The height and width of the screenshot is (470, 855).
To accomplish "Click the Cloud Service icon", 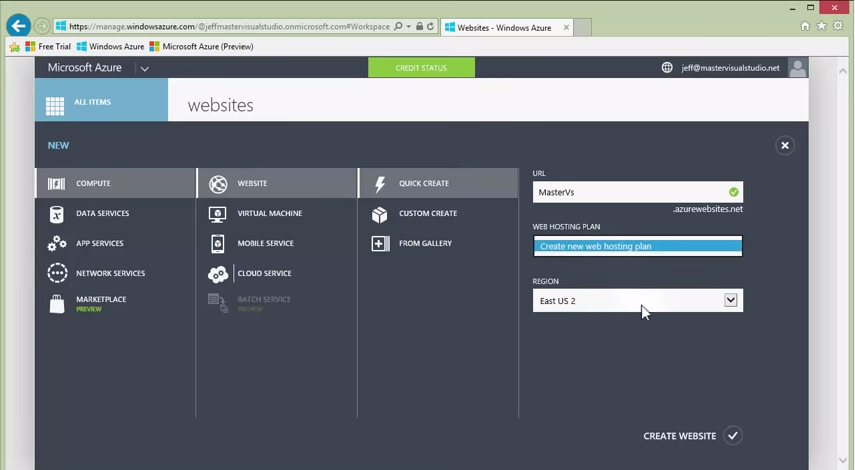I will click(218, 274).
